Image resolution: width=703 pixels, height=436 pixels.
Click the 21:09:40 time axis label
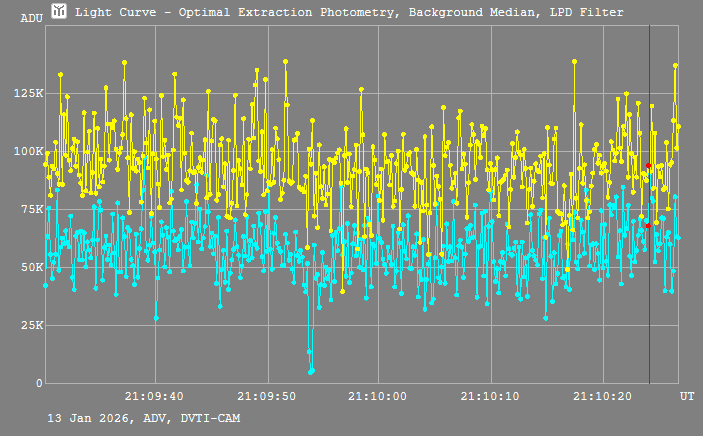click(x=154, y=397)
